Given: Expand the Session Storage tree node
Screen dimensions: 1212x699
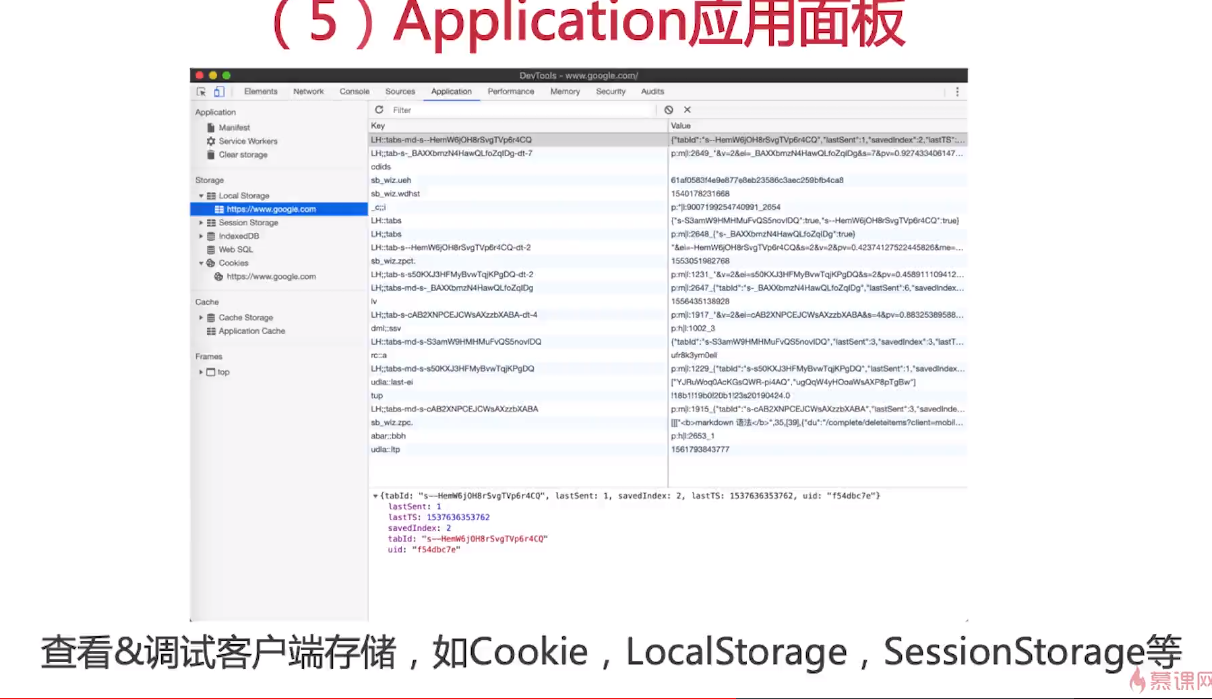Looking at the screenshot, I should 201,223.
